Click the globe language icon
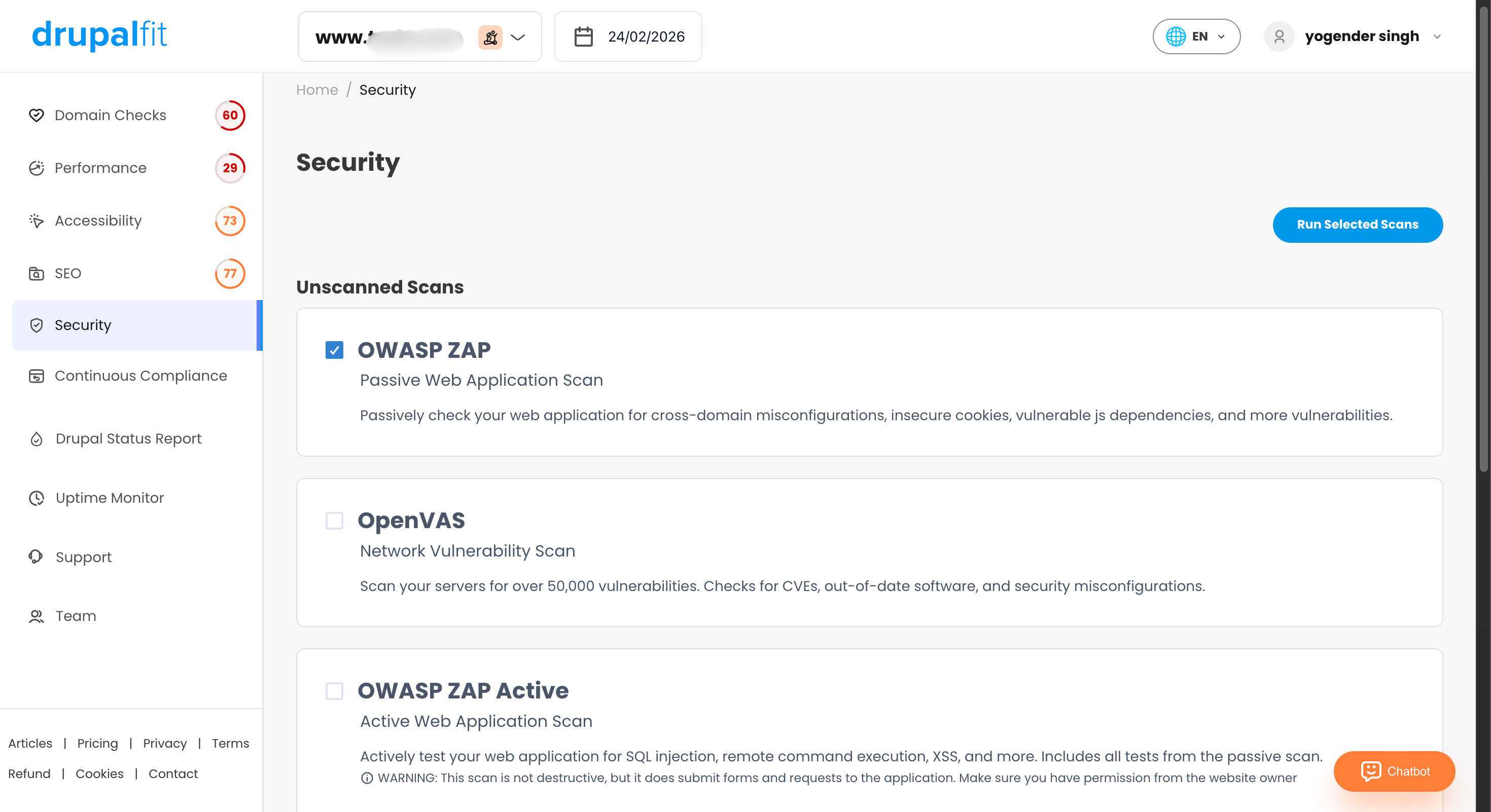 [x=1176, y=36]
